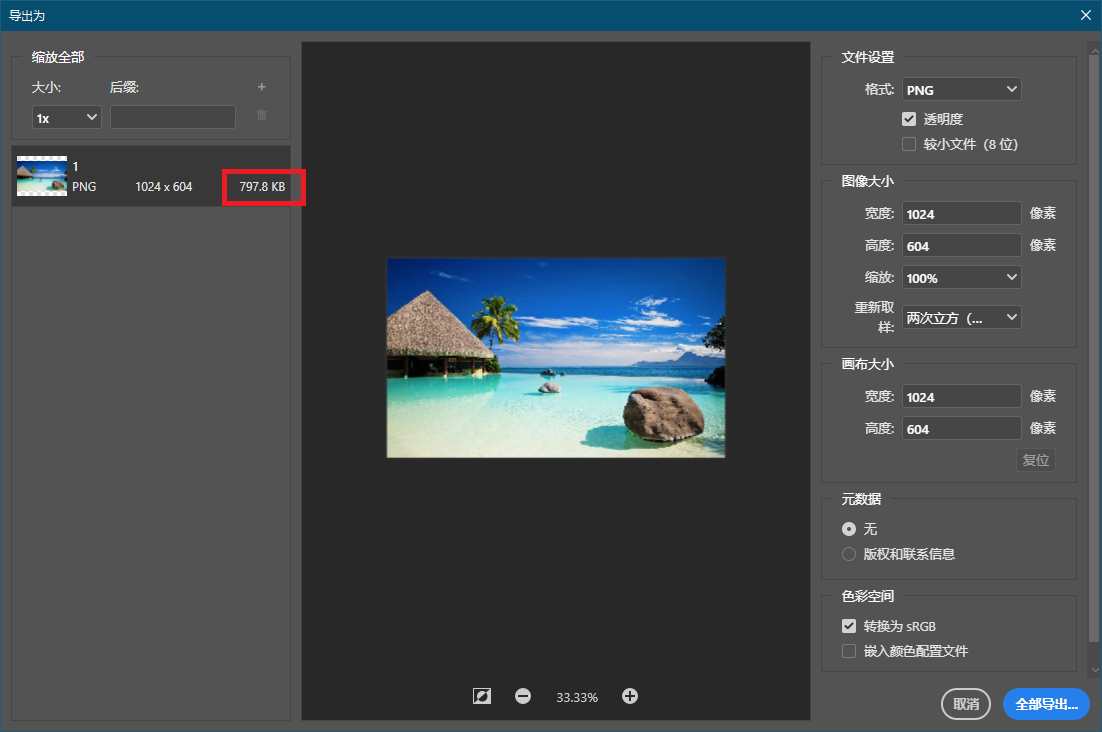Select the beach image thumbnail in list
The height and width of the screenshot is (732, 1102).
[42, 176]
